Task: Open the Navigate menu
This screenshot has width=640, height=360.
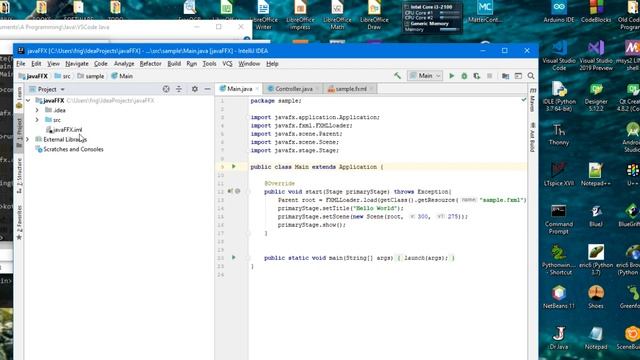Action: [x=77, y=64]
